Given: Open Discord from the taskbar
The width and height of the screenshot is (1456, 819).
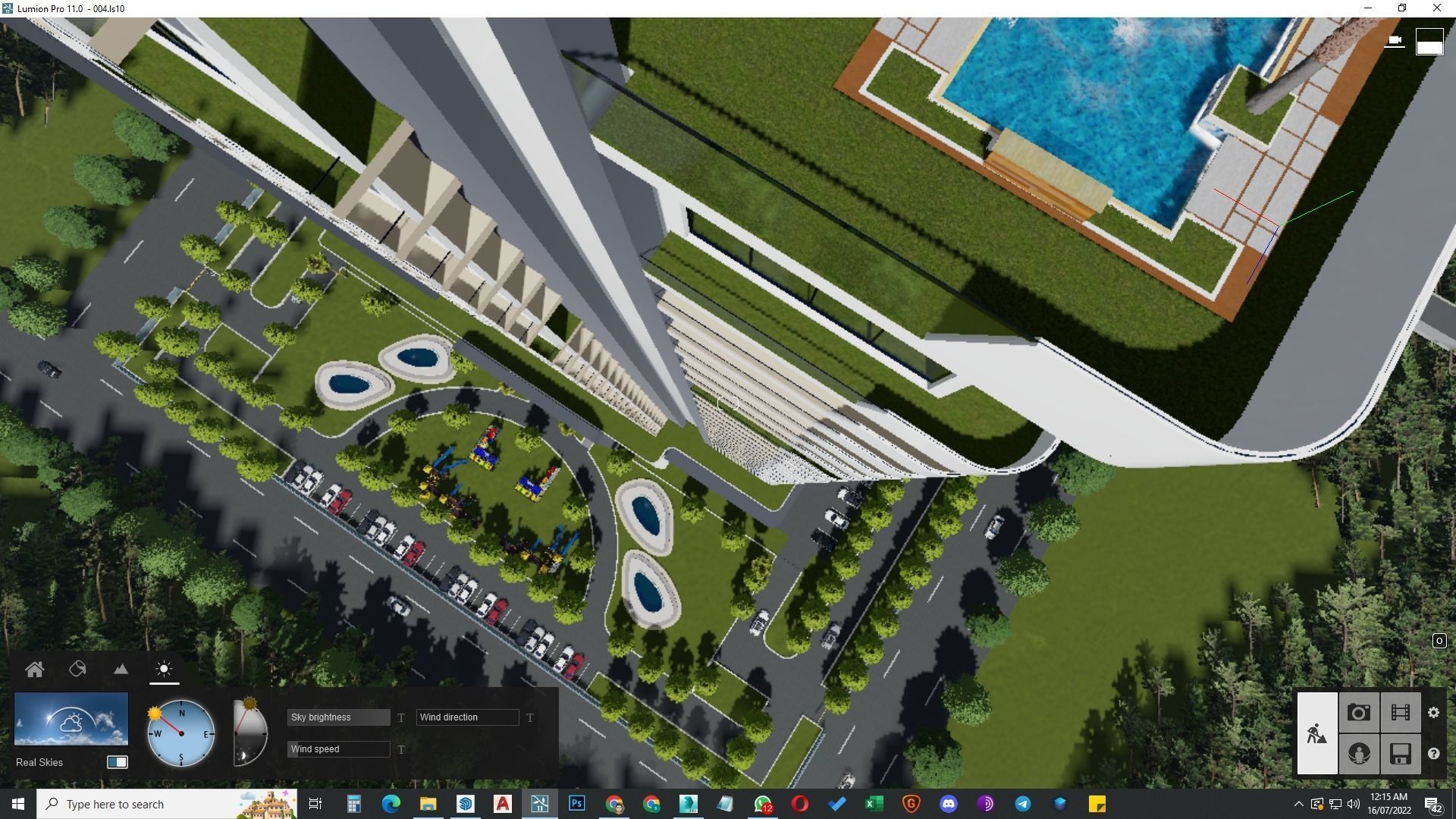Looking at the screenshot, I should (948, 804).
